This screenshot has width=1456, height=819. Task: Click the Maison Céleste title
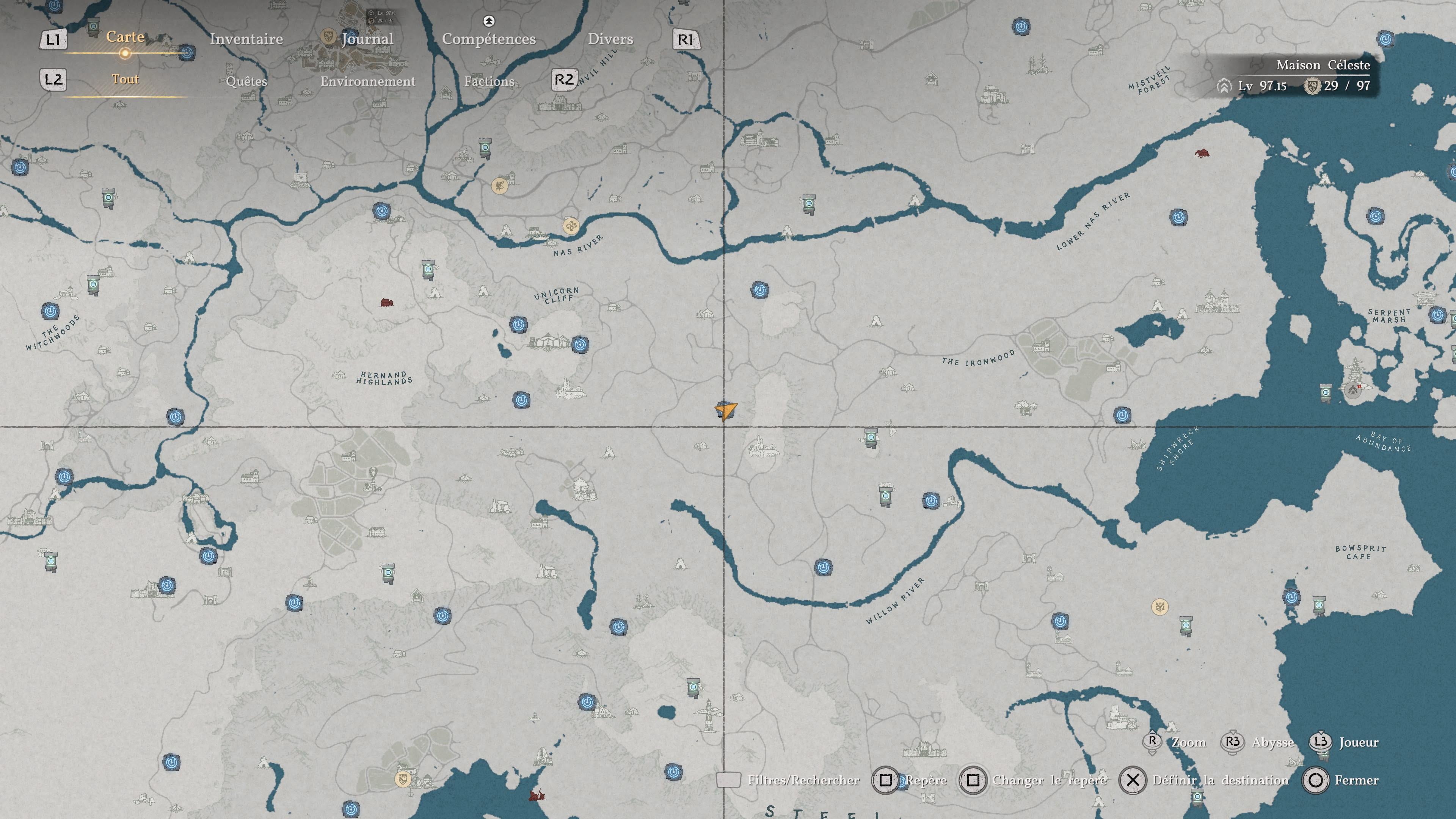pyautogui.click(x=1323, y=65)
